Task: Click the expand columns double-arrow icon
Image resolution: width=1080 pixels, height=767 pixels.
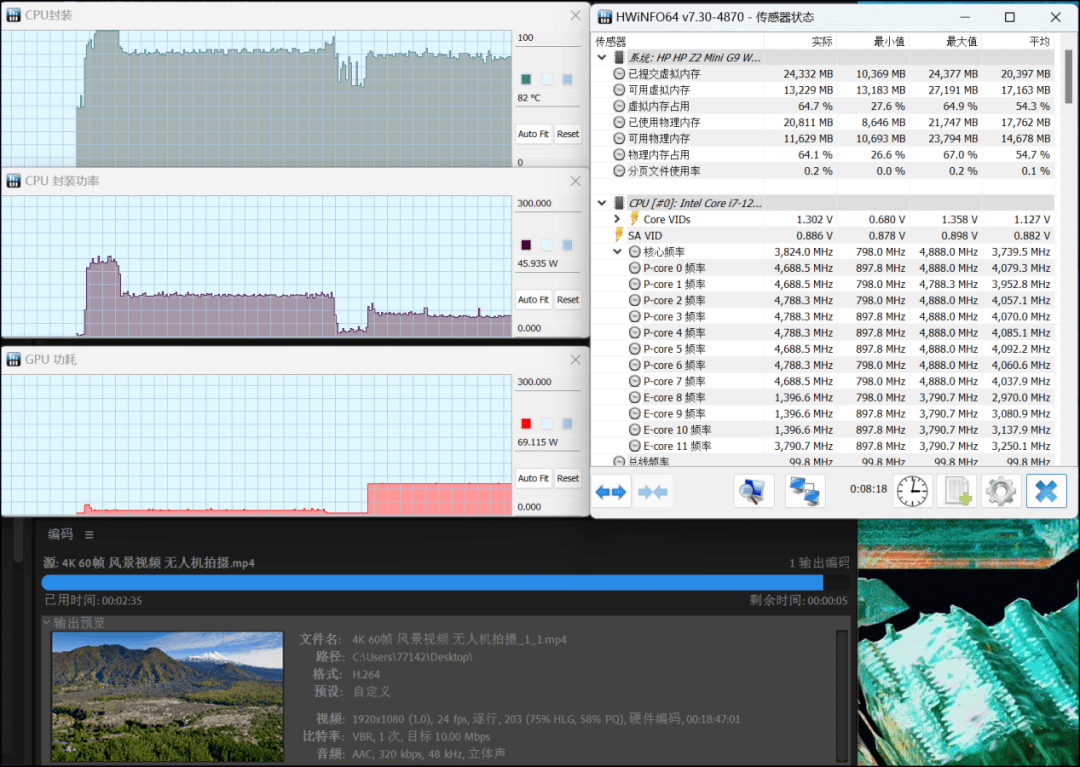Action: [x=611, y=491]
